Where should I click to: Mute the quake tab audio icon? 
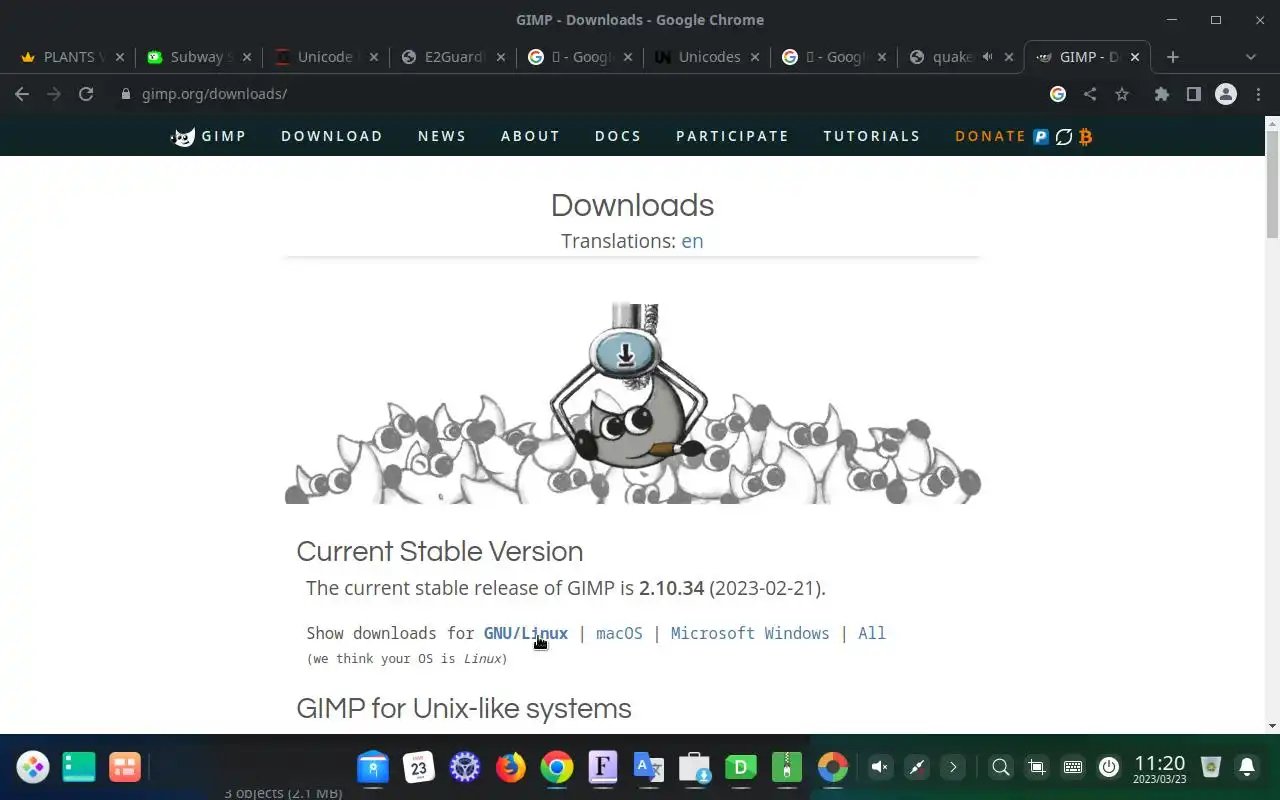coord(987,57)
